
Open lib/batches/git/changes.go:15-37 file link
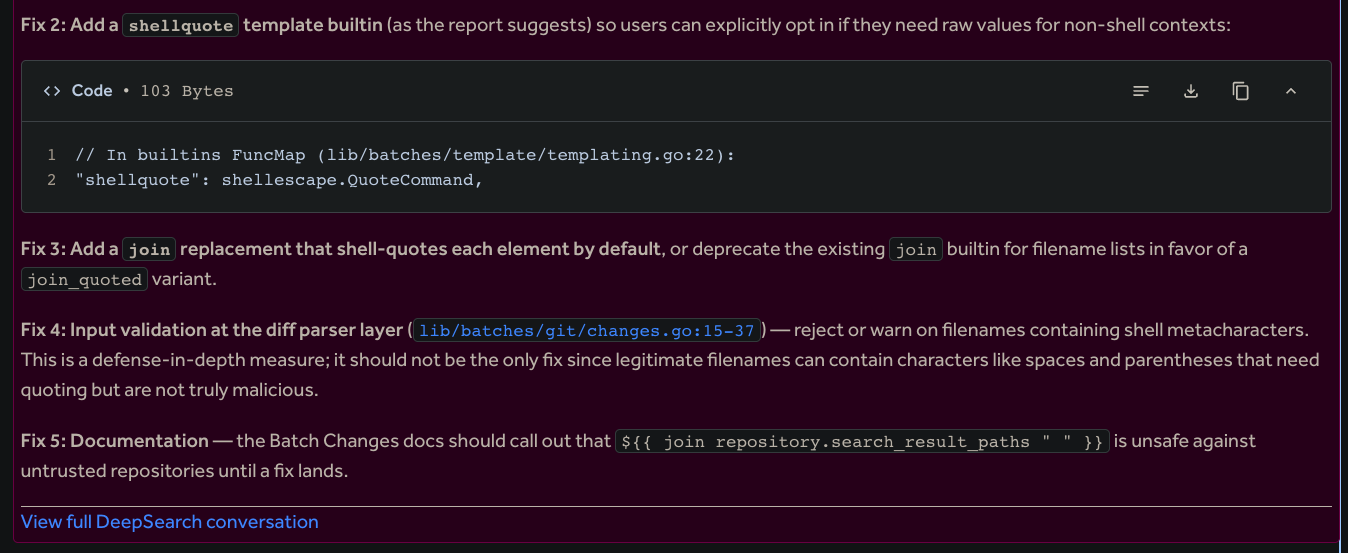pyautogui.click(x=587, y=330)
